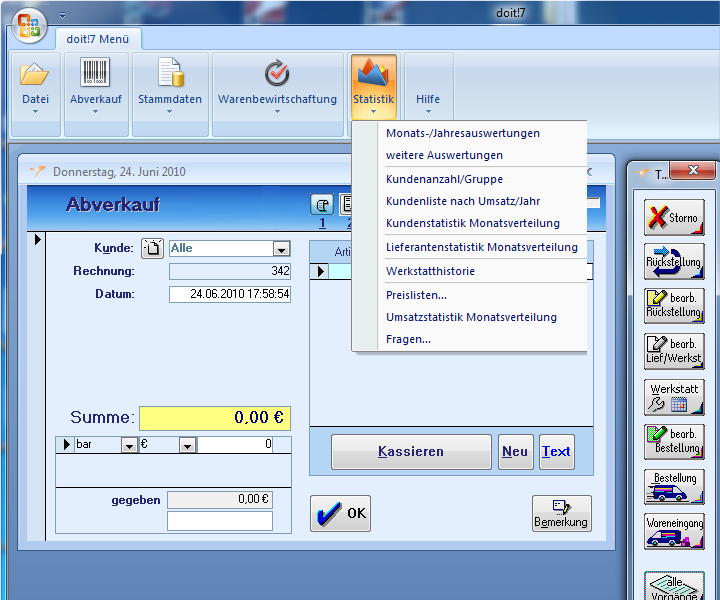Click the Text button

coord(557,452)
